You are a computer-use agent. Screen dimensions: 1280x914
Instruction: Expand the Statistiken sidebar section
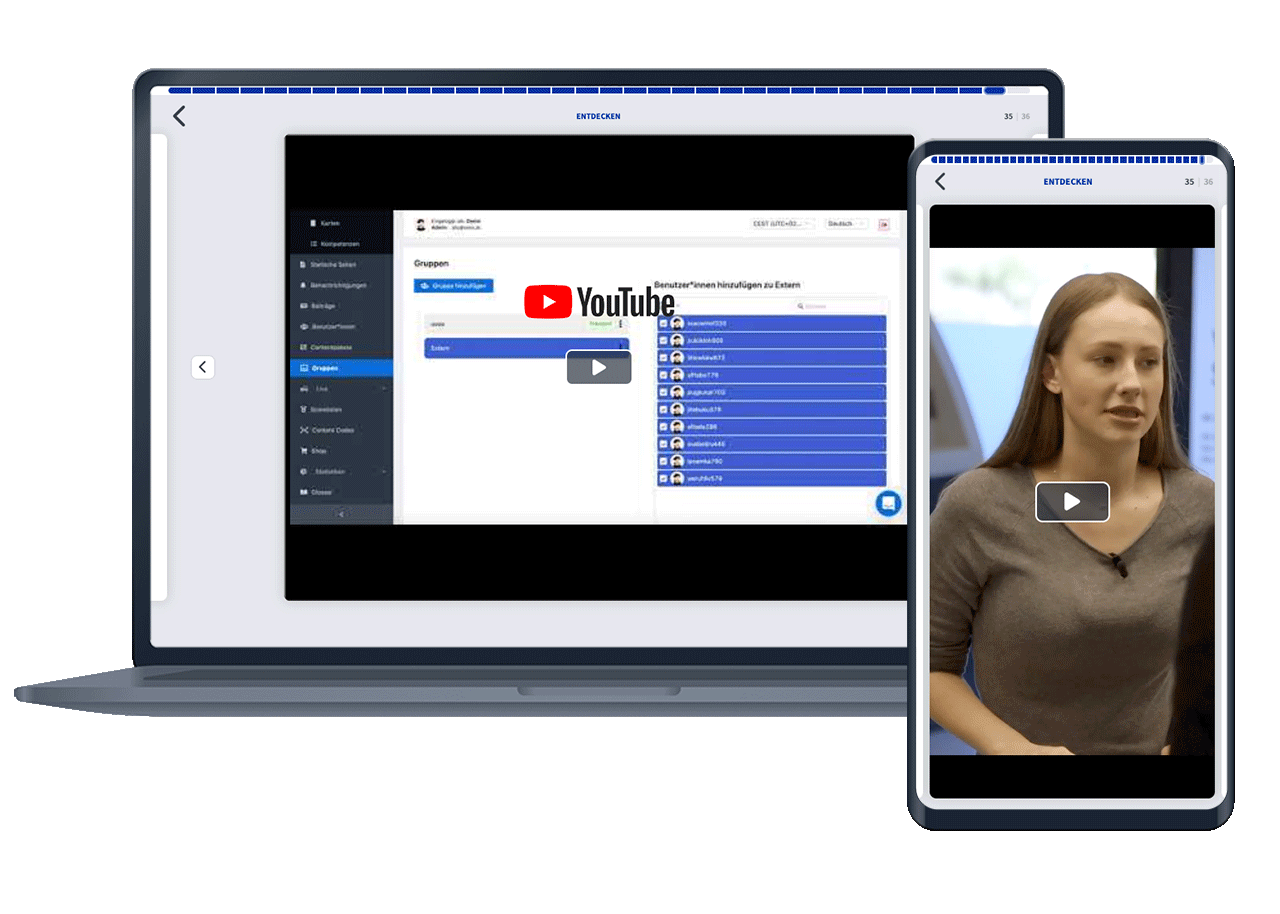pyautogui.click(x=341, y=471)
